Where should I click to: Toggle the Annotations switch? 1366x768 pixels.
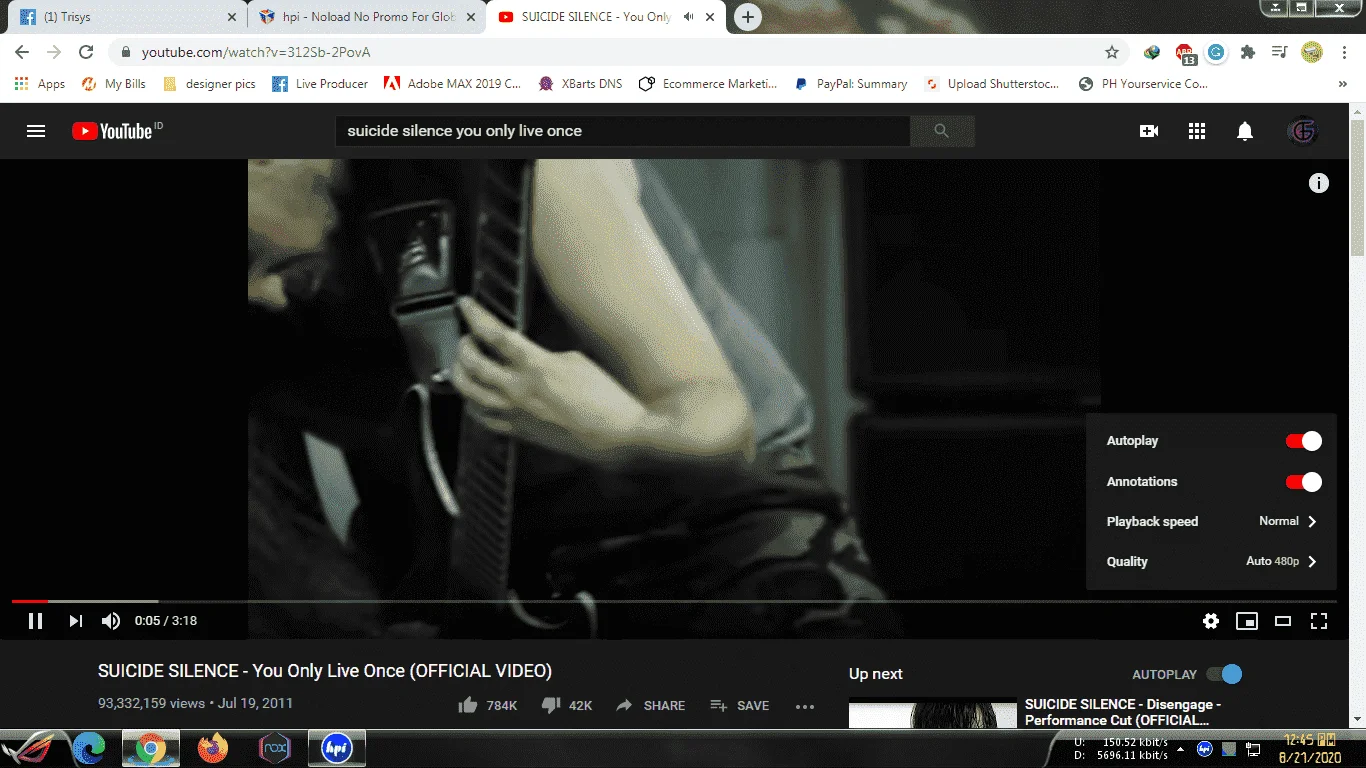click(1303, 482)
